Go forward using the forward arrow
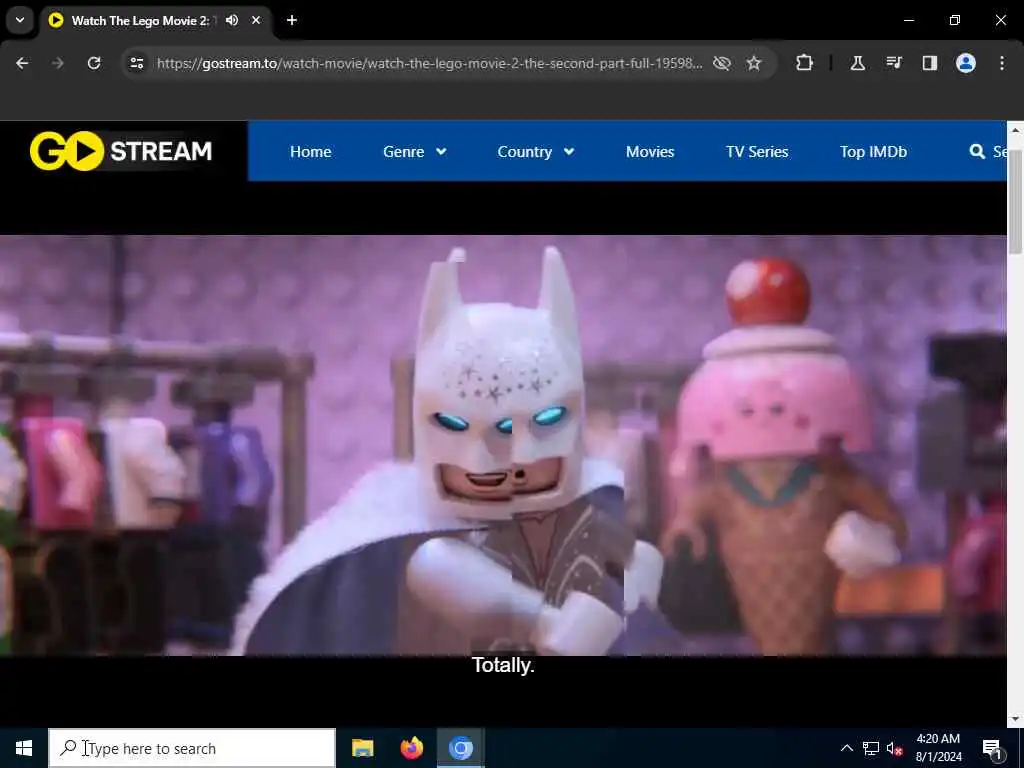The image size is (1024, 768). (58, 63)
